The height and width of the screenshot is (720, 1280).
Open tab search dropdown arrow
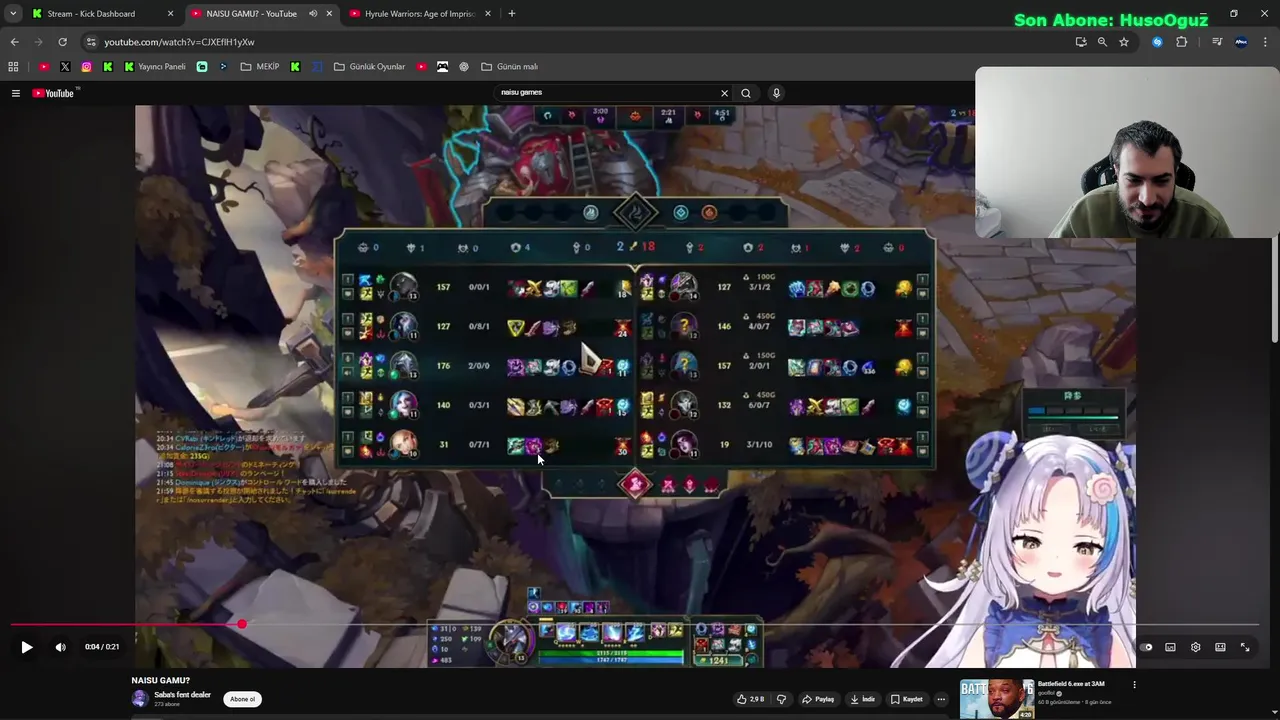(x=12, y=14)
